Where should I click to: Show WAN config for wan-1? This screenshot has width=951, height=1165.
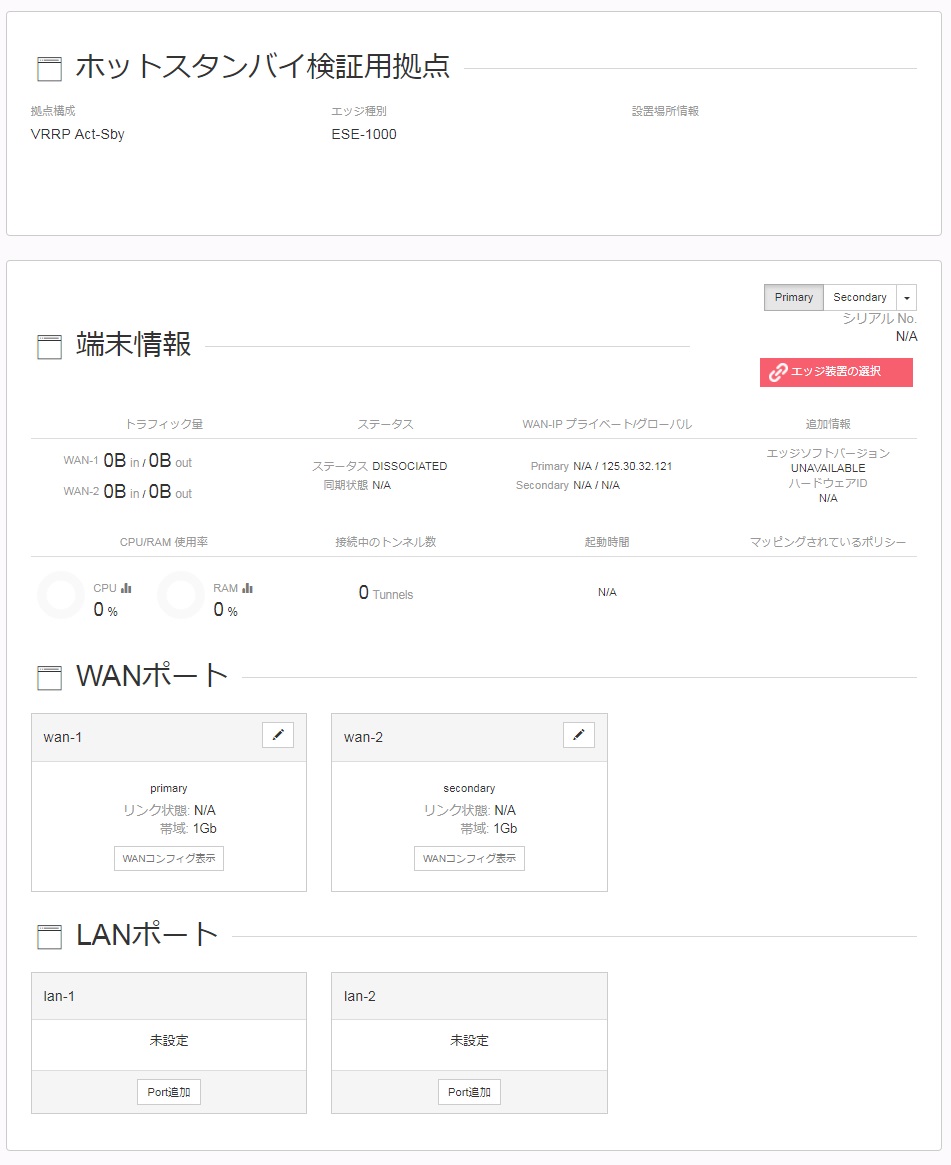point(169,858)
